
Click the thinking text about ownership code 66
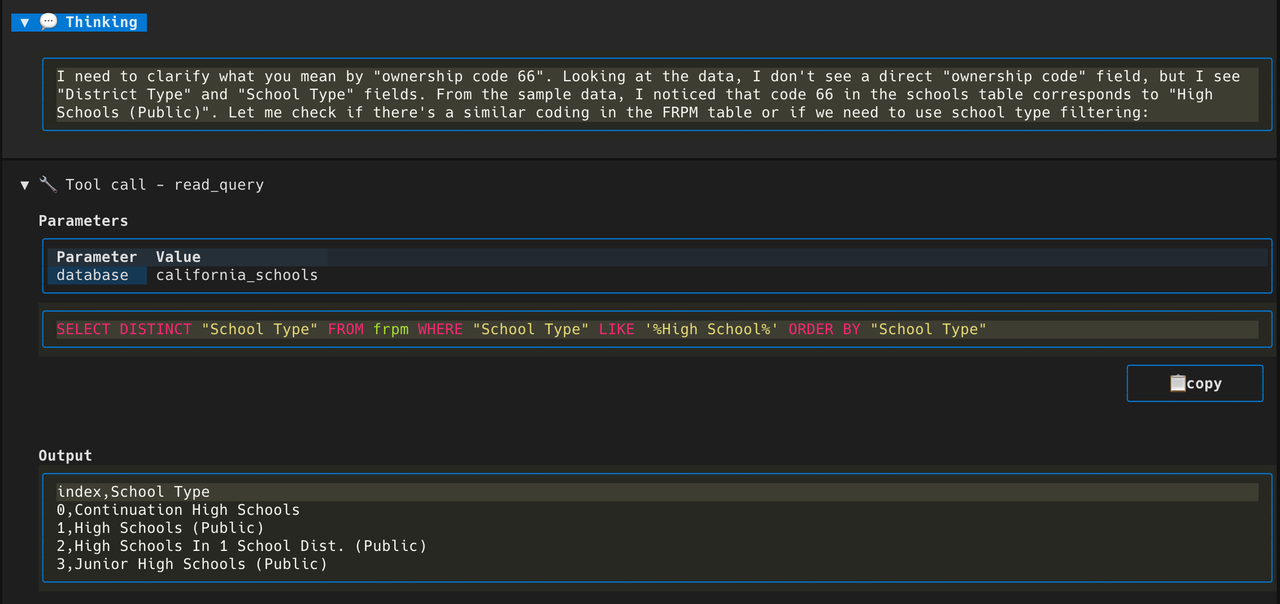(x=650, y=94)
